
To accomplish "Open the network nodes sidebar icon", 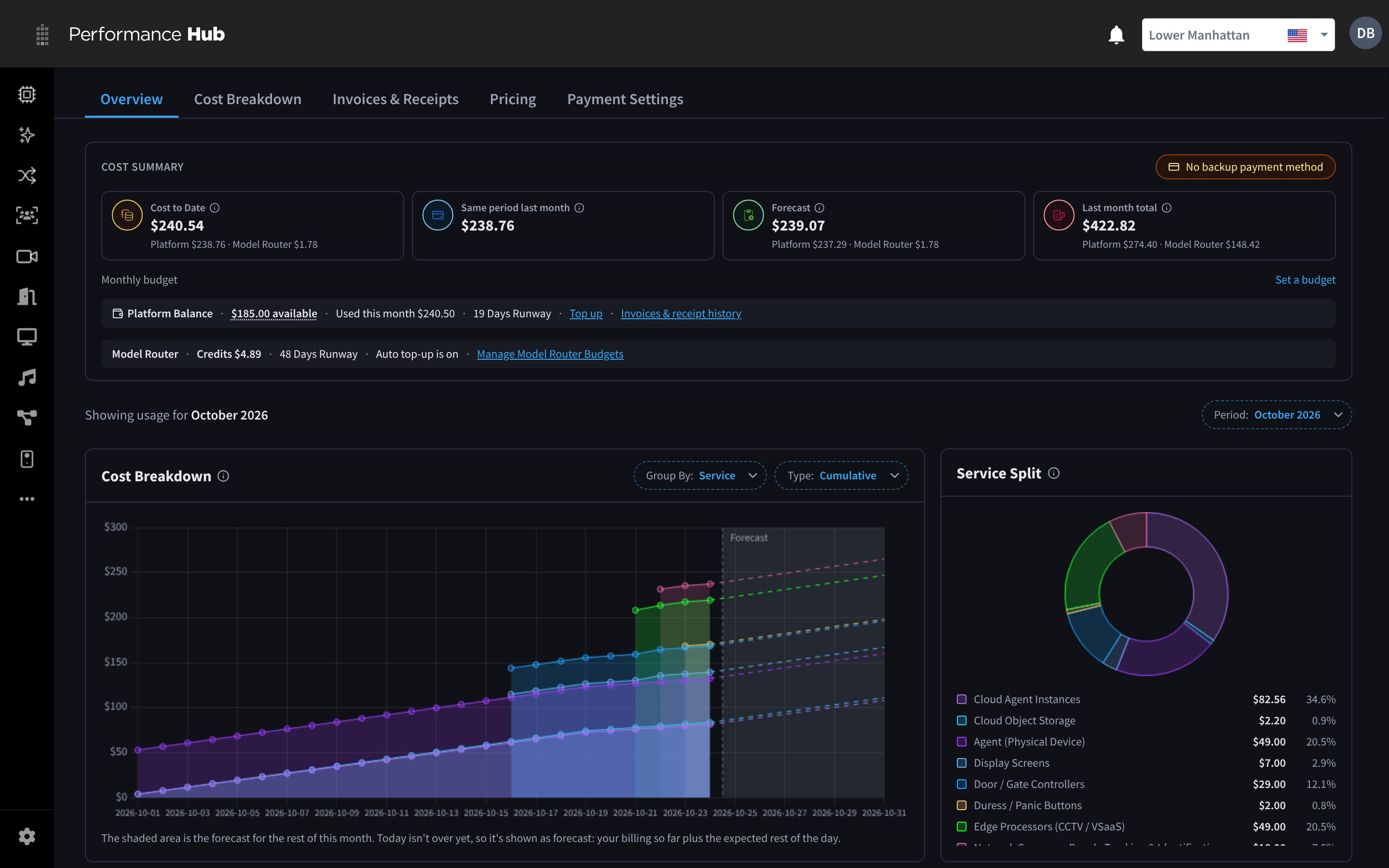I will coord(27,417).
